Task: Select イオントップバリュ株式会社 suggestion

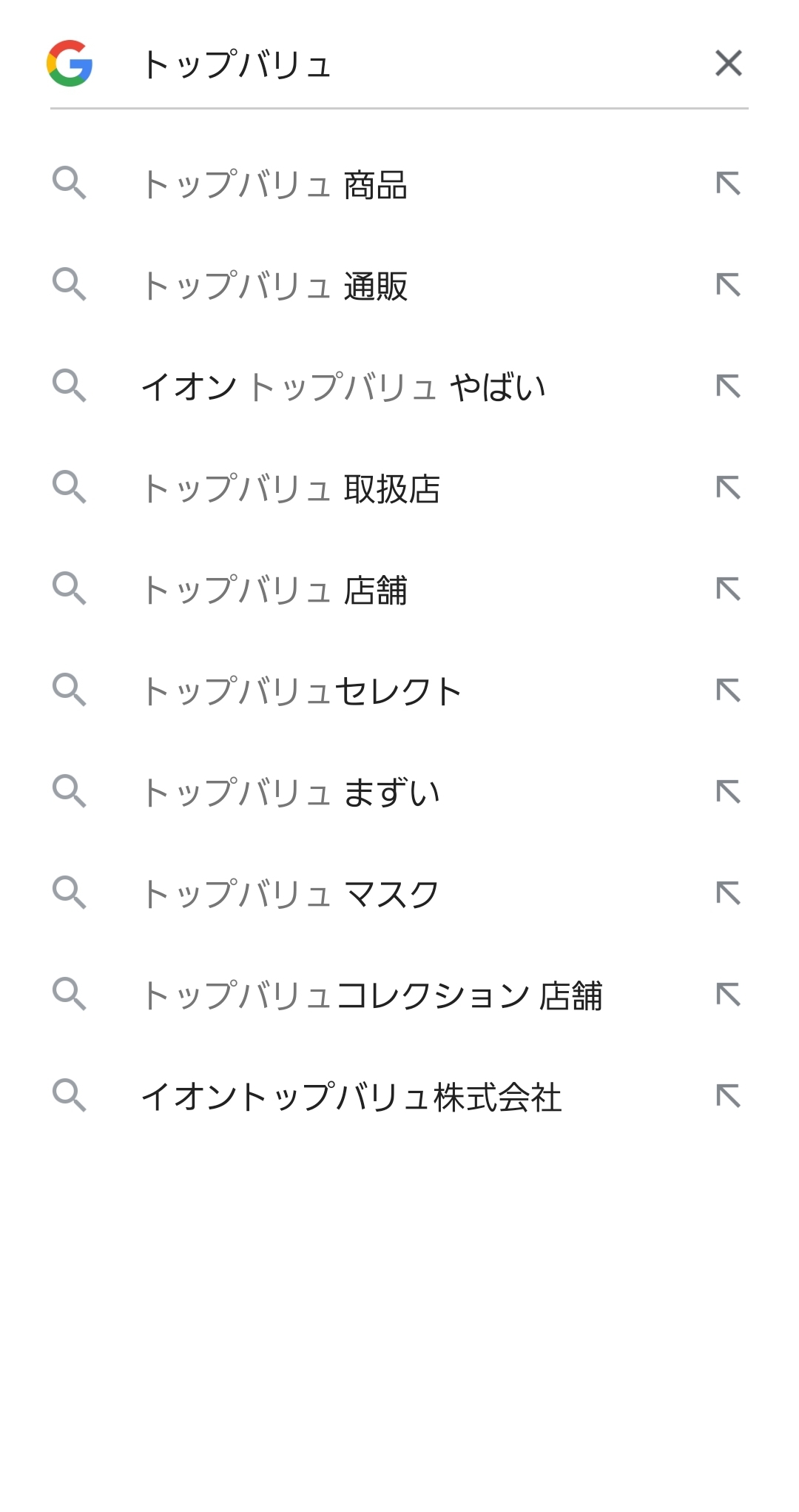Action: point(351,1098)
